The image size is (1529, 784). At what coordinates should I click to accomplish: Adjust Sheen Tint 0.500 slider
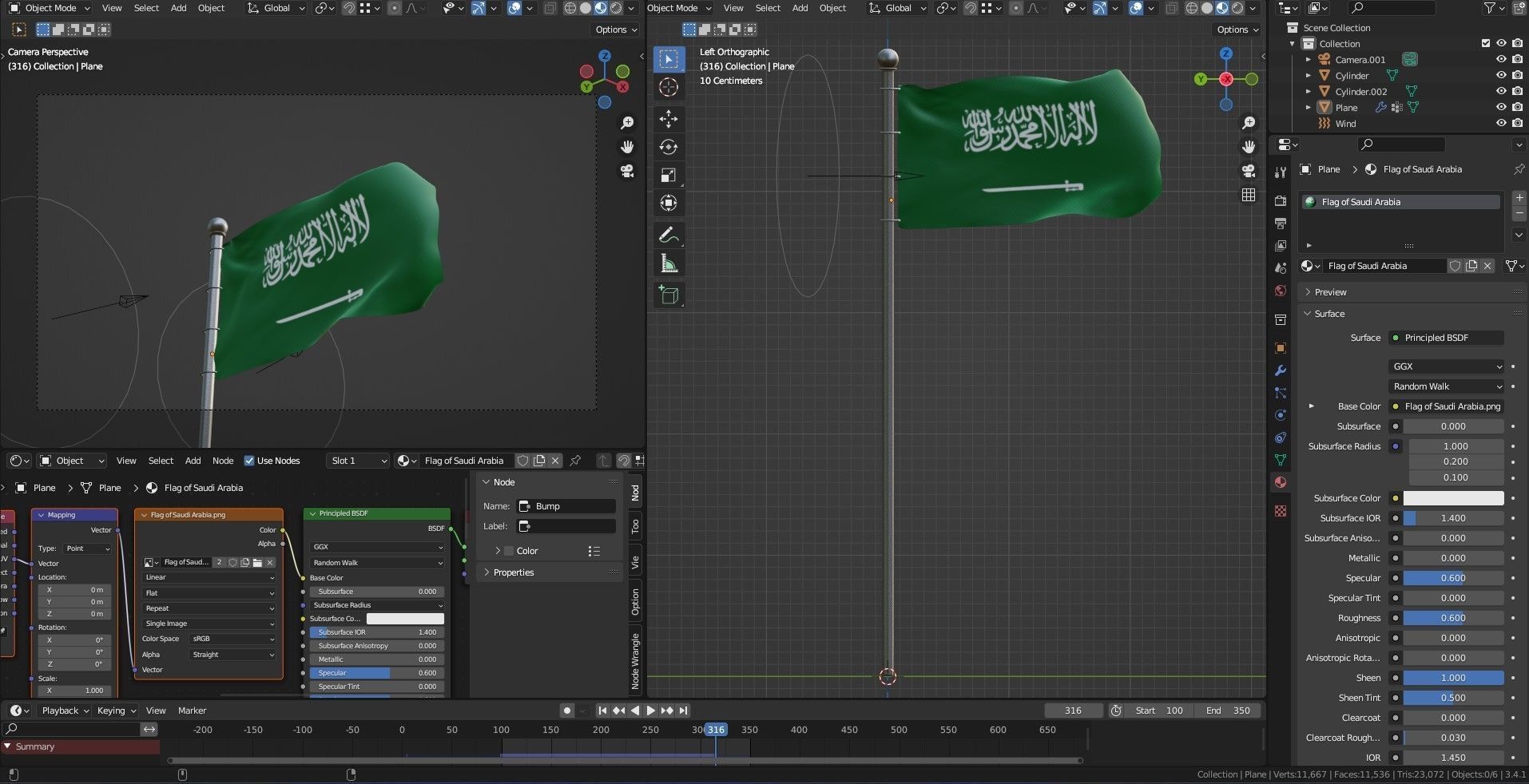coord(1454,698)
